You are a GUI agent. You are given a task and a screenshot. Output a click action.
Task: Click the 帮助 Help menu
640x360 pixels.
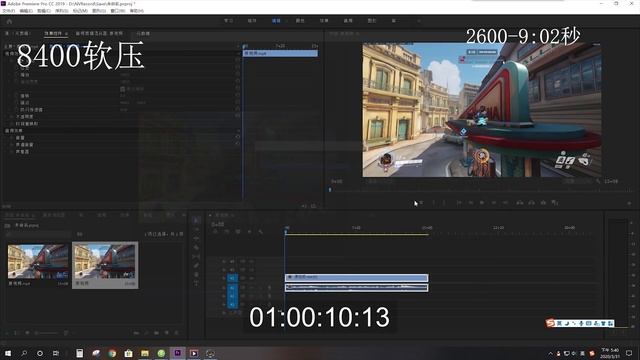pos(136,11)
